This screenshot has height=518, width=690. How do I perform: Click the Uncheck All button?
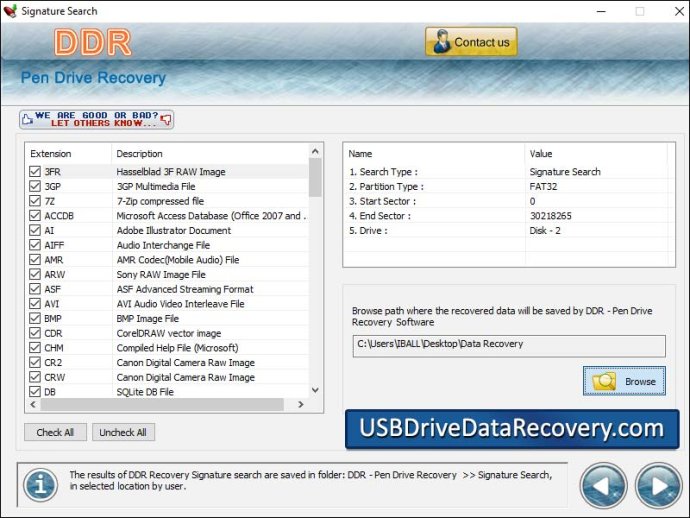click(123, 432)
